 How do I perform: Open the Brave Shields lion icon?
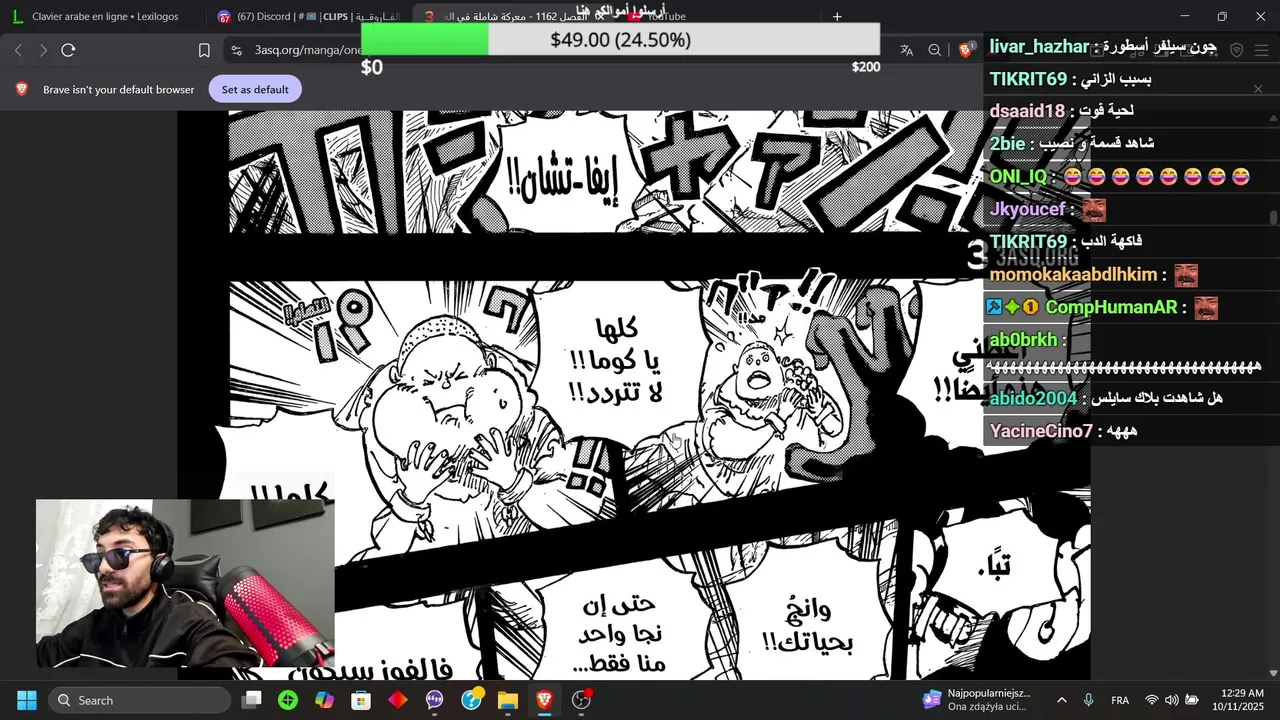tap(965, 50)
